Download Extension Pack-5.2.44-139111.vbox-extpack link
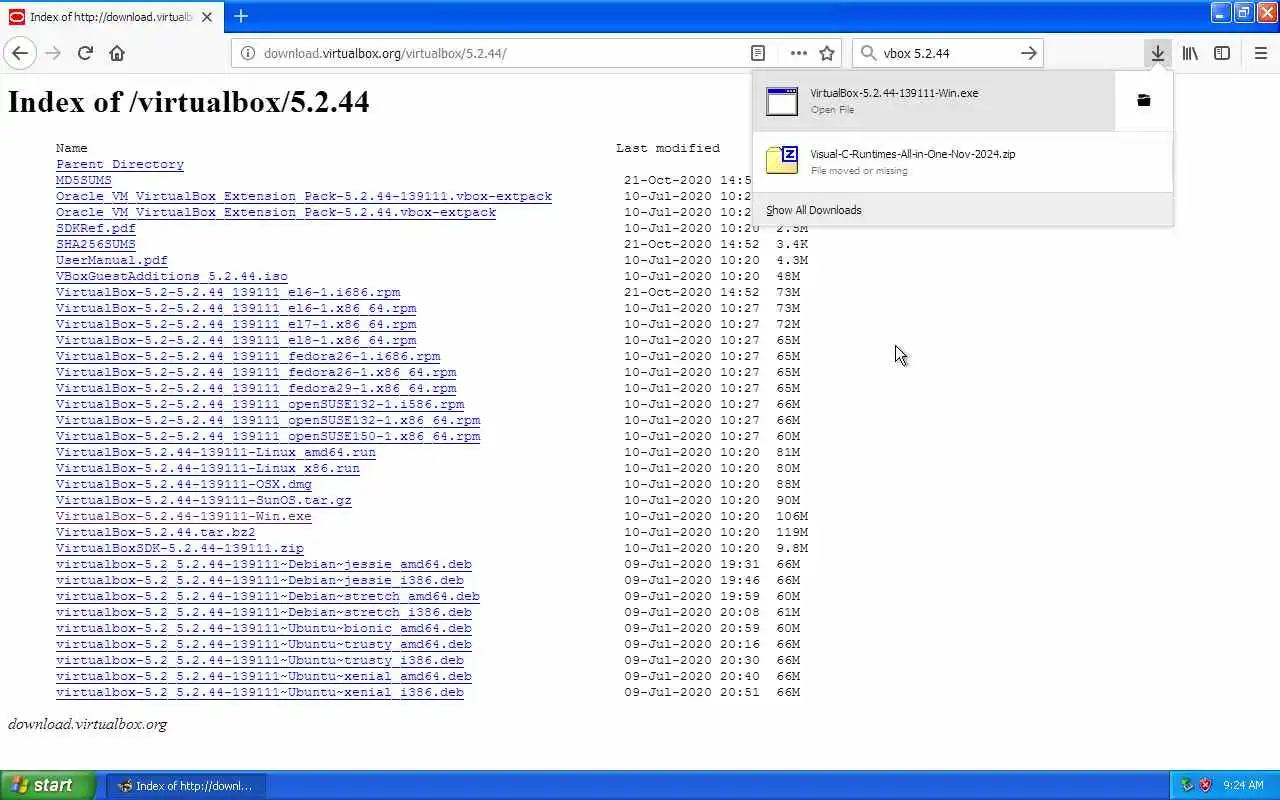 pos(304,196)
